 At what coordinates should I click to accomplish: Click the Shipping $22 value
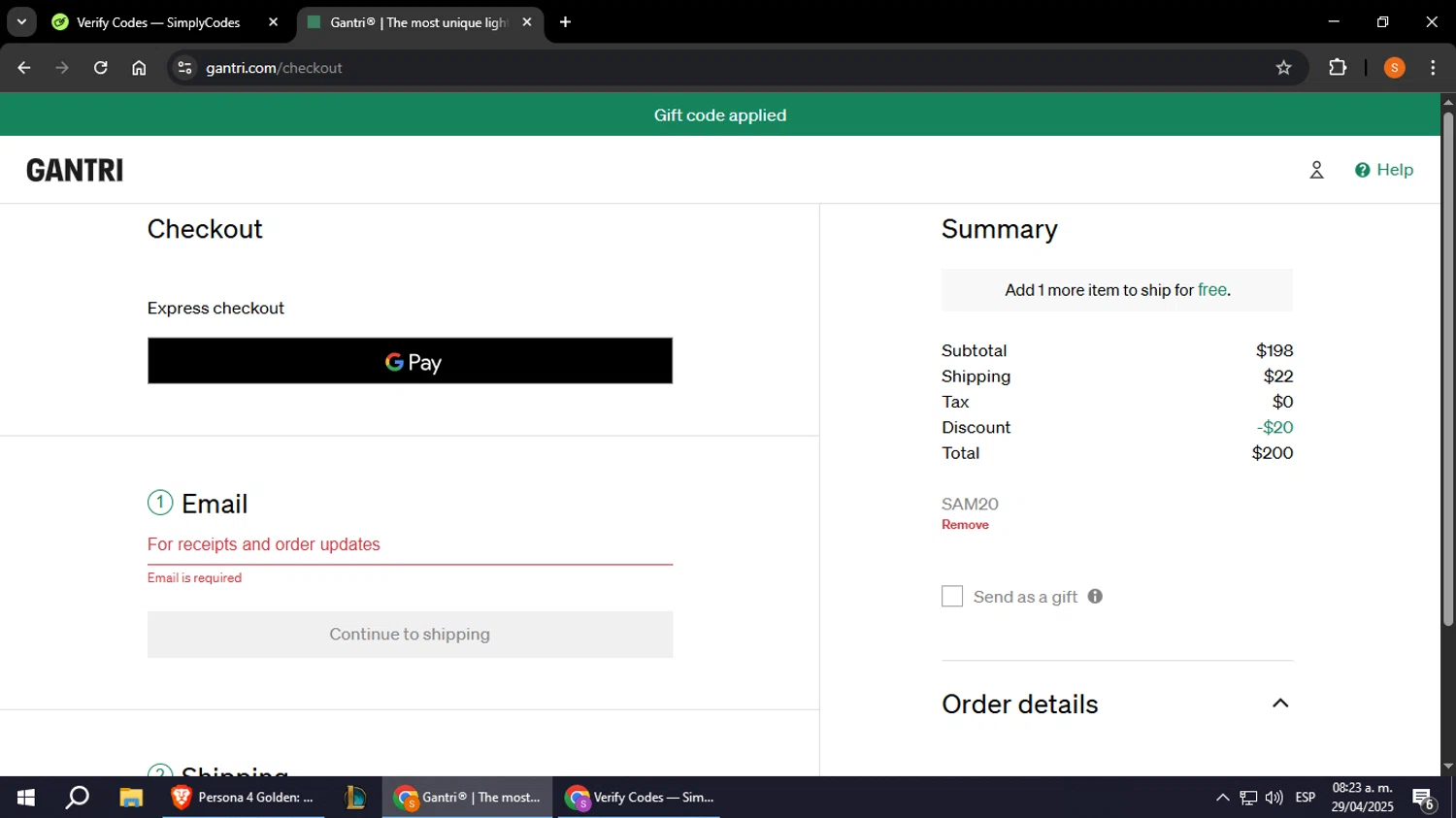point(1278,376)
